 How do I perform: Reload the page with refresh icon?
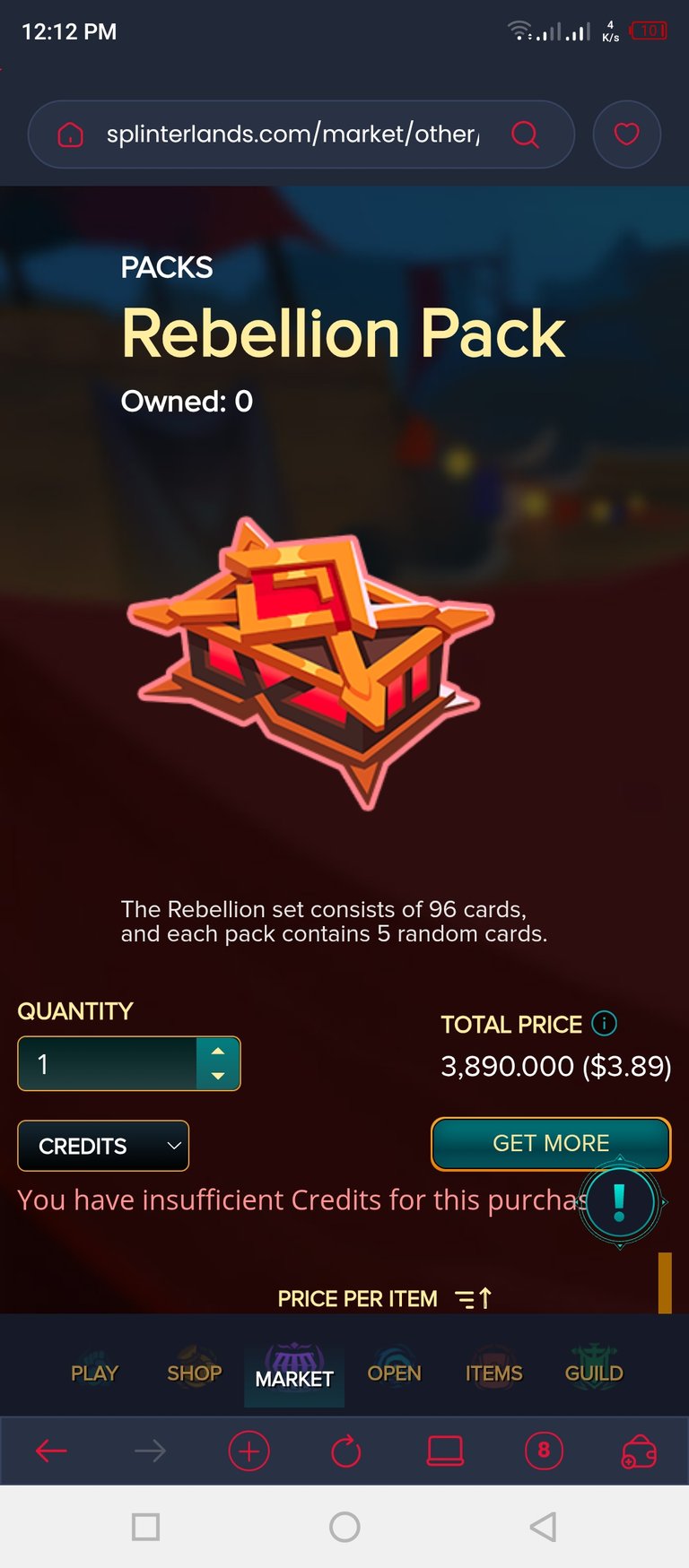pos(346,1451)
